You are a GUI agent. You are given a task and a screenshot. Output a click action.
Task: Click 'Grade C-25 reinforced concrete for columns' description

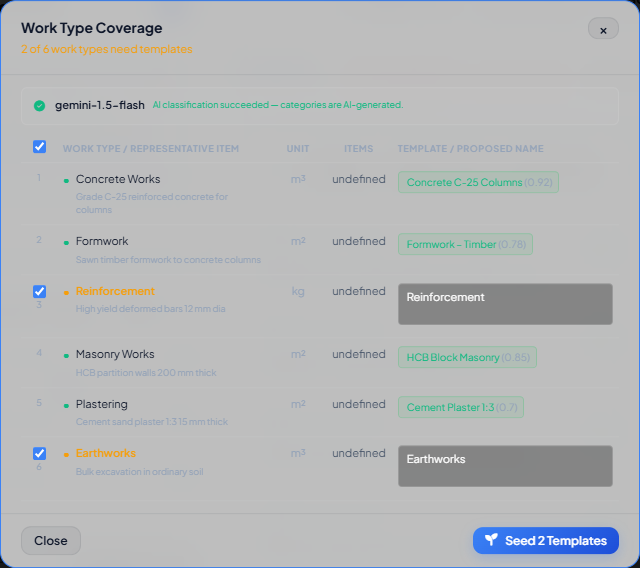point(152,203)
